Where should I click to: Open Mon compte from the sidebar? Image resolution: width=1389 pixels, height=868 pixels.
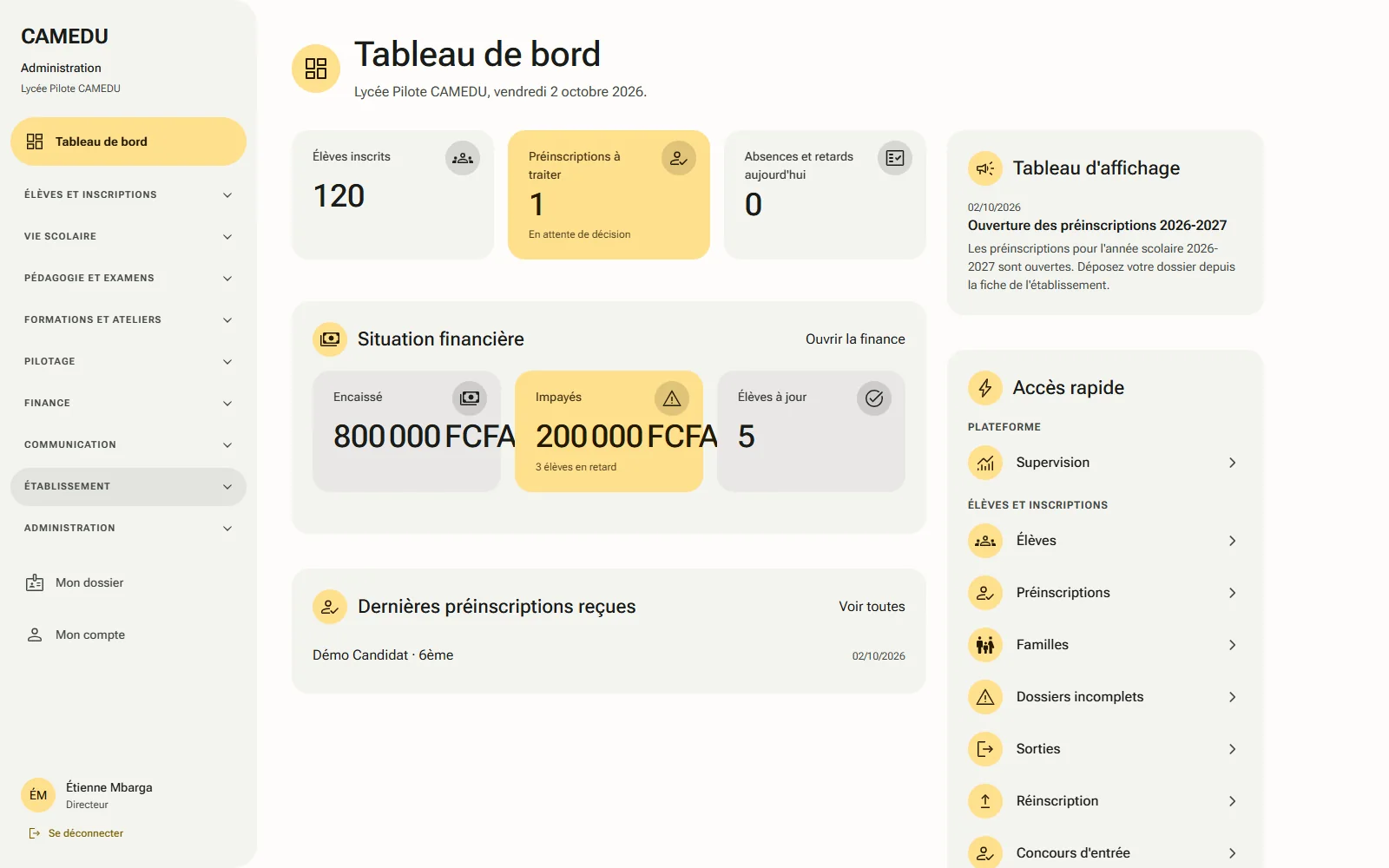(128, 635)
